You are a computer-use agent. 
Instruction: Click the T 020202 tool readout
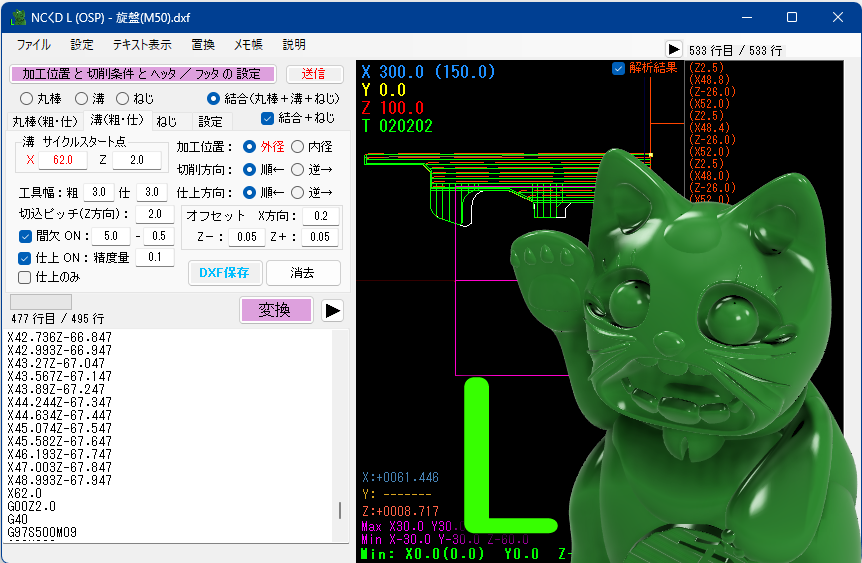point(397,126)
